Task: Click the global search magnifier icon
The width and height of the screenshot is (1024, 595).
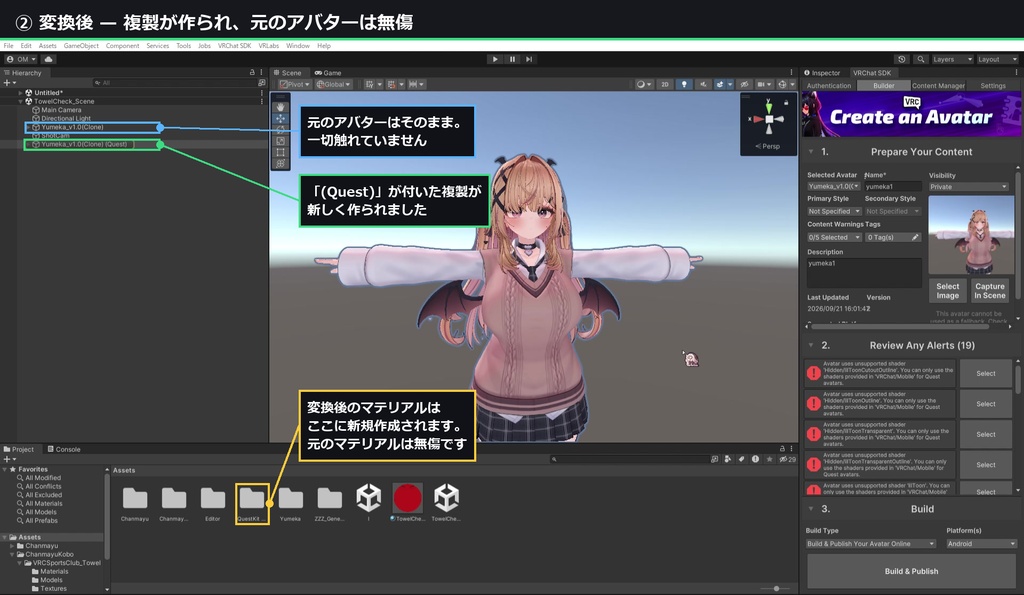Action: [920, 59]
